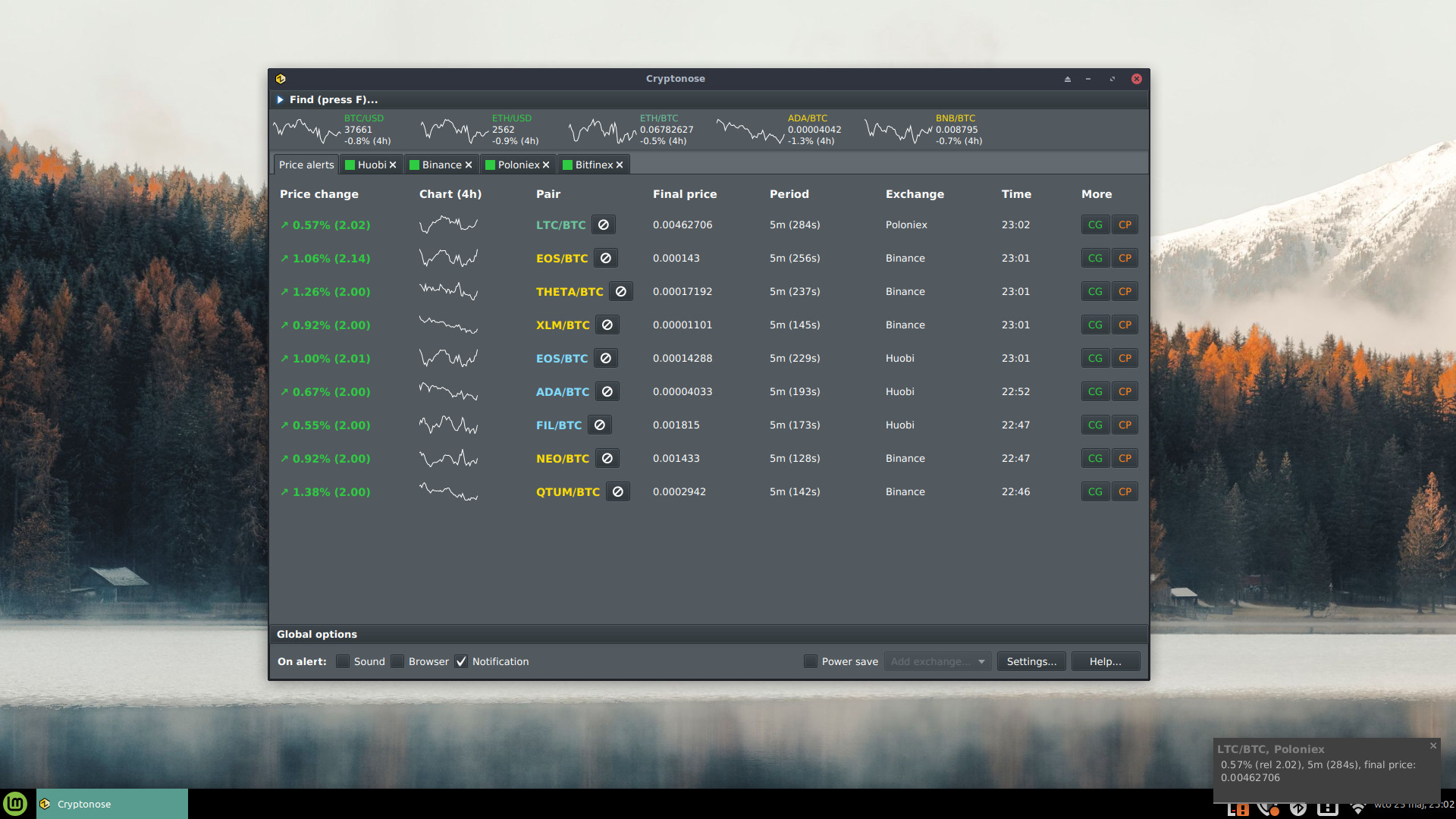Click the ban icon beside THETA/BTC

click(620, 291)
